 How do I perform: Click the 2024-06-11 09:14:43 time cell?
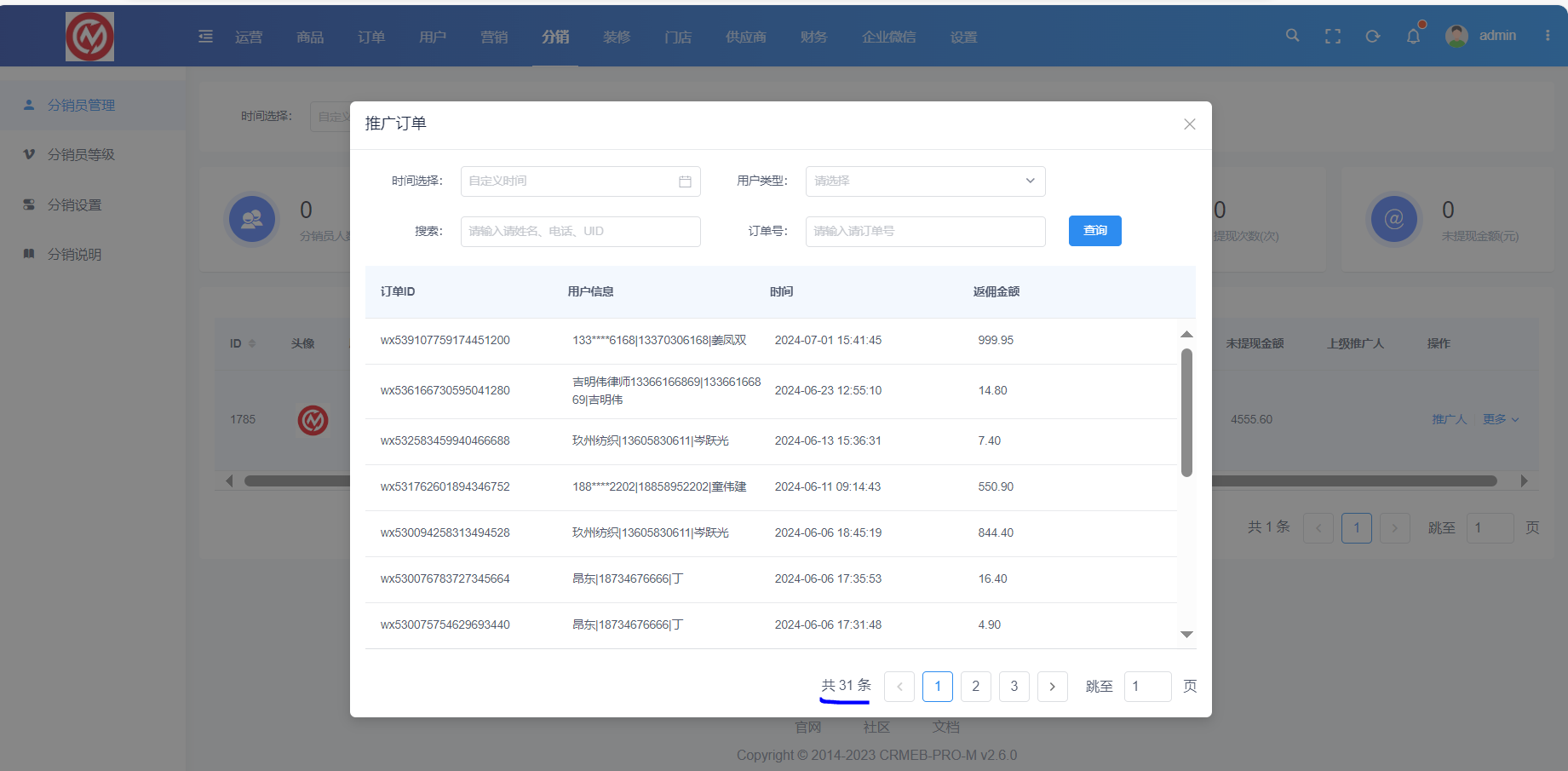click(828, 487)
